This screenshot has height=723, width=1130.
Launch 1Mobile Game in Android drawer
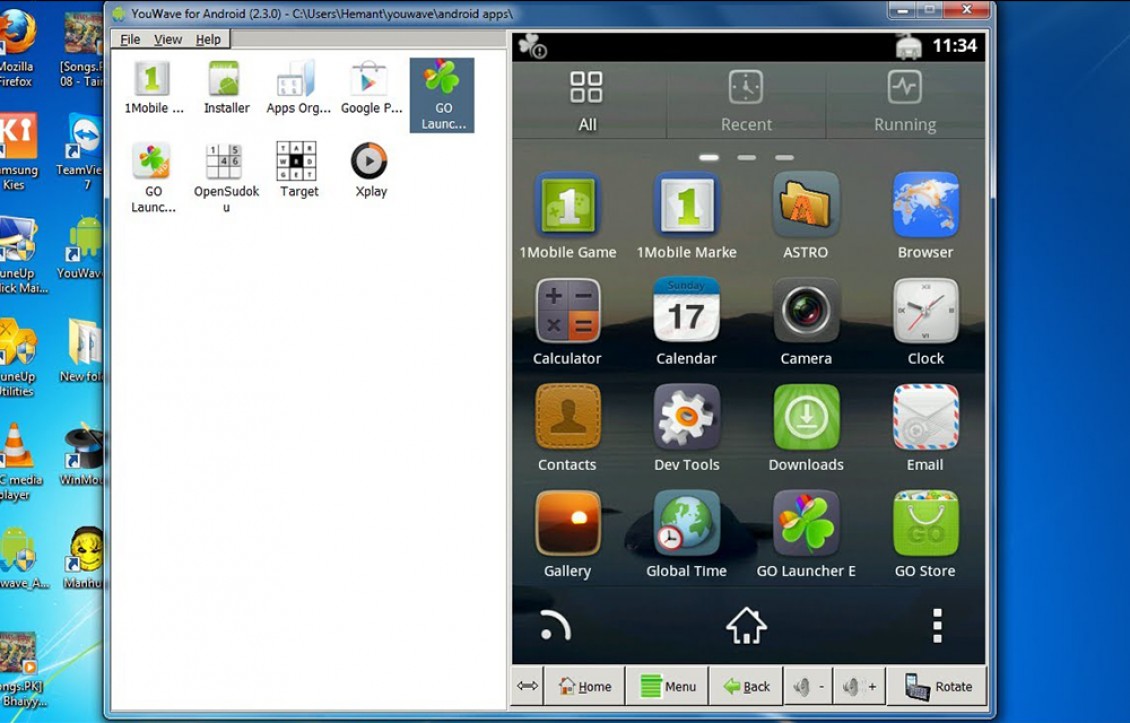(568, 216)
